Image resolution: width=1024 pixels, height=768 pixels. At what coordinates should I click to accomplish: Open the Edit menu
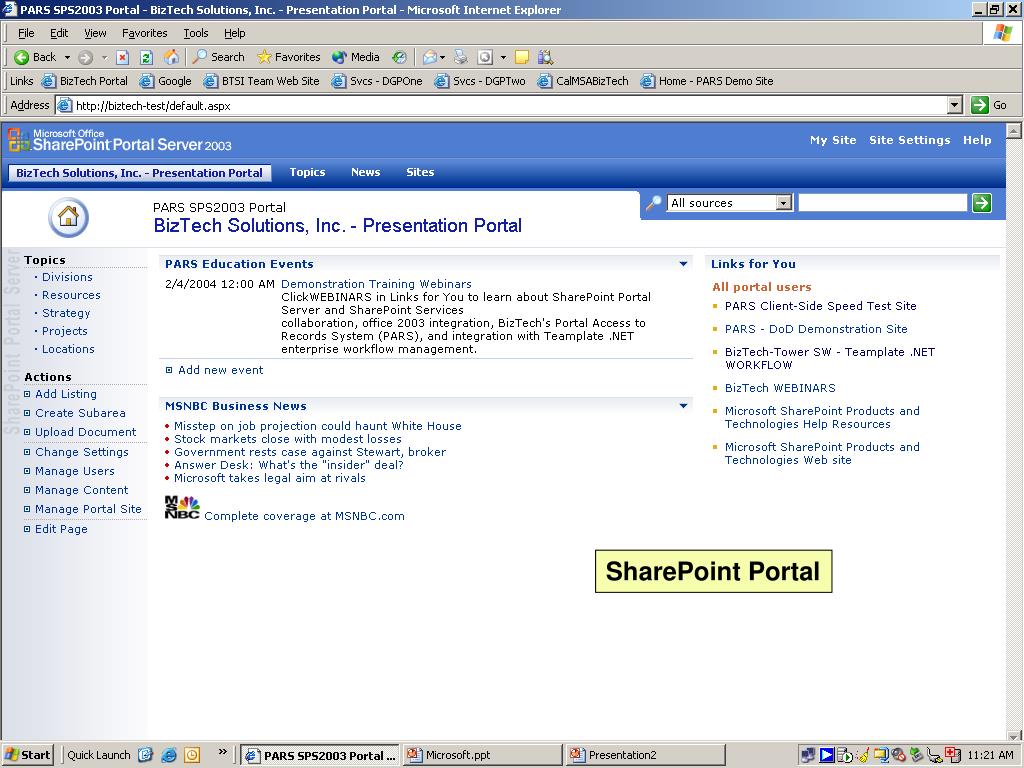[x=59, y=33]
